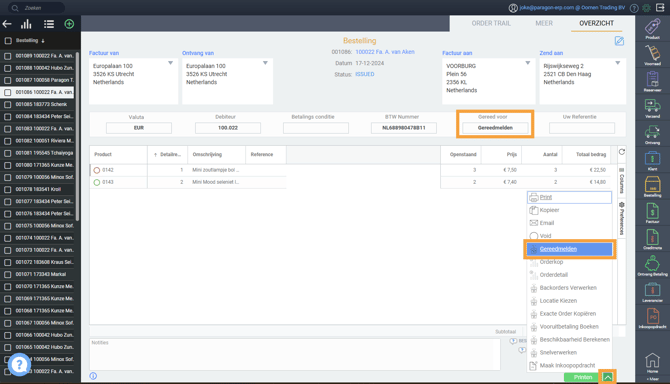Viewport: 670px width, 384px height.
Task: Expand the Factuur van address dropdown
Action: (170, 63)
